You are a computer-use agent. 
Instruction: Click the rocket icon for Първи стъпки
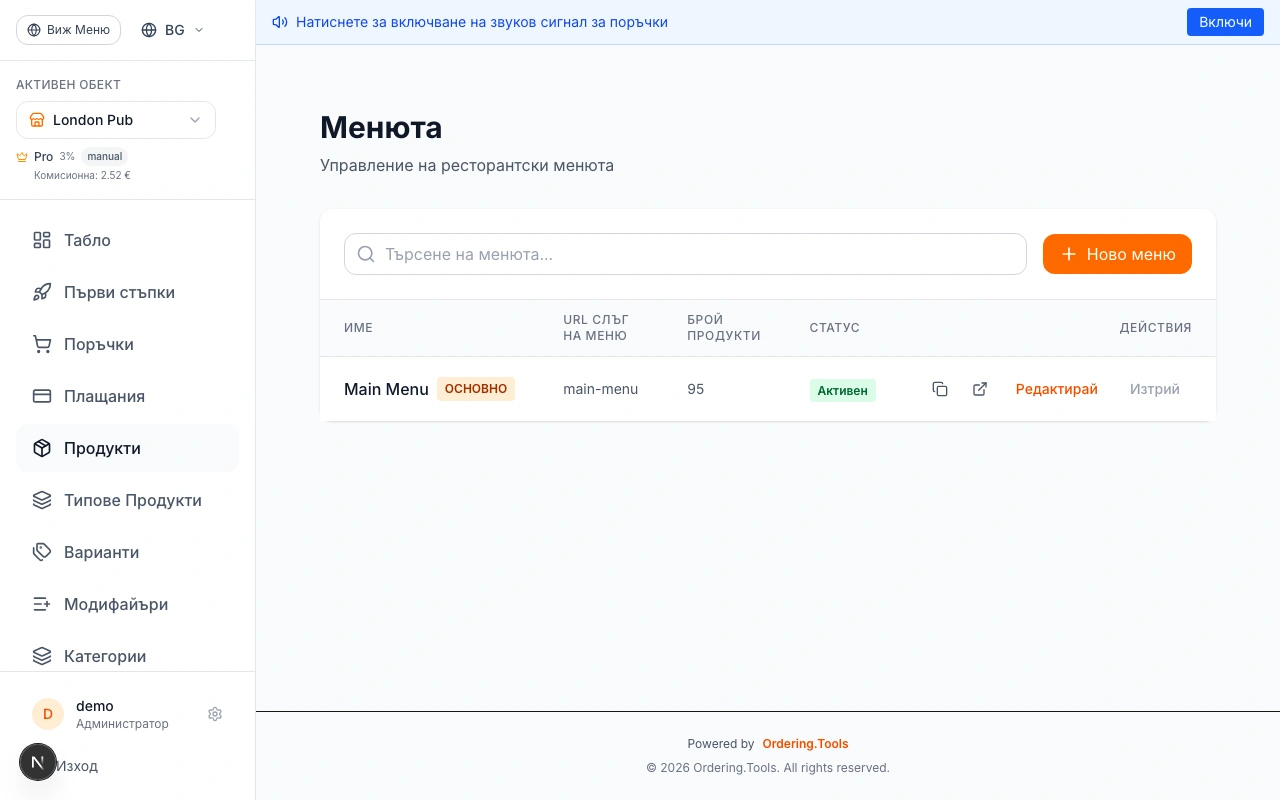pyautogui.click(x=42, y=292)
